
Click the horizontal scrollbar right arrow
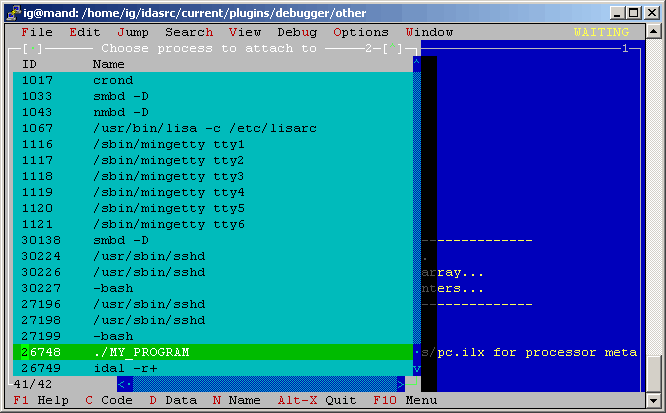(400, 384)
